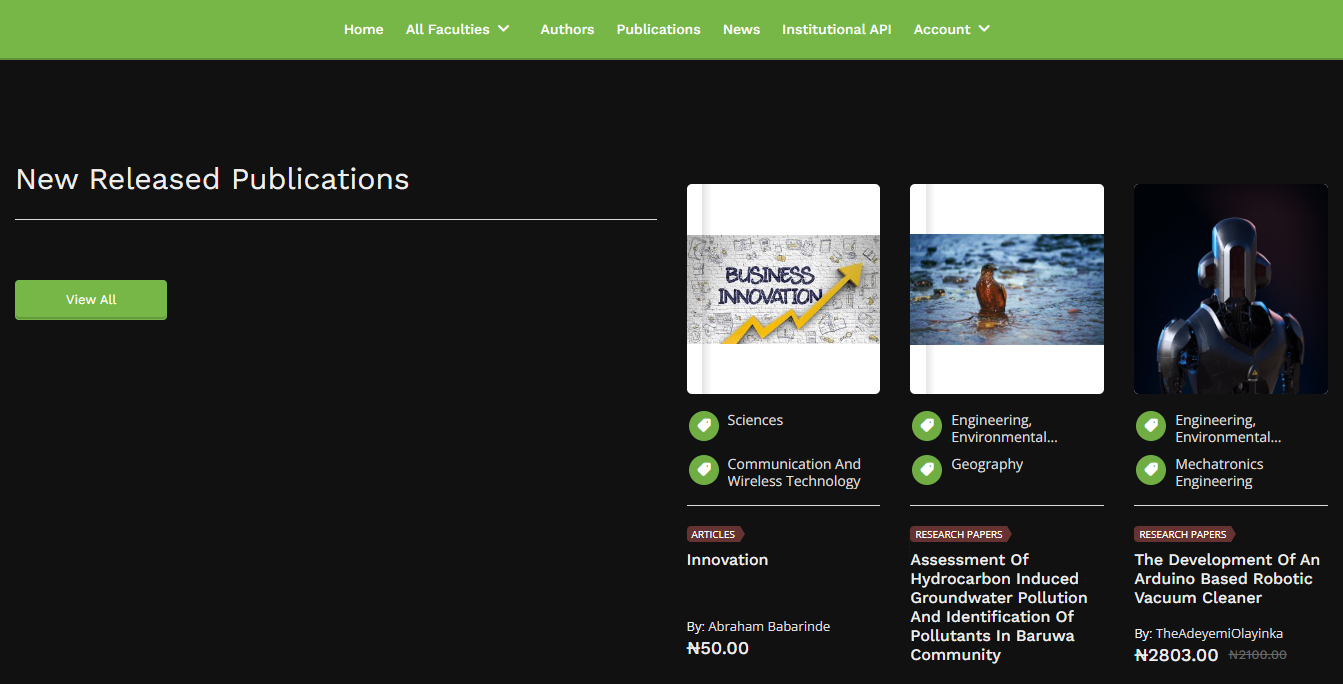Expand the Account dropdown chevron

[984, 29]
